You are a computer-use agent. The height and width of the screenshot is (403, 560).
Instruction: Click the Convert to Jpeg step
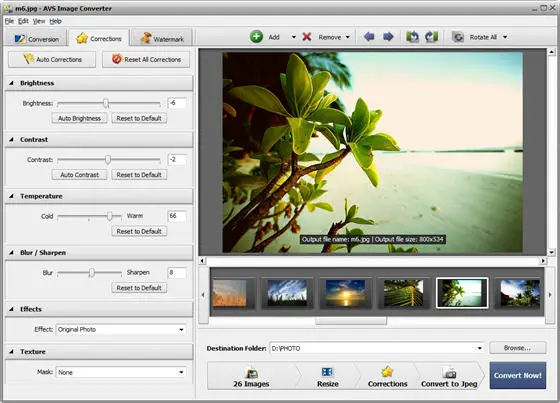point(449,377)
